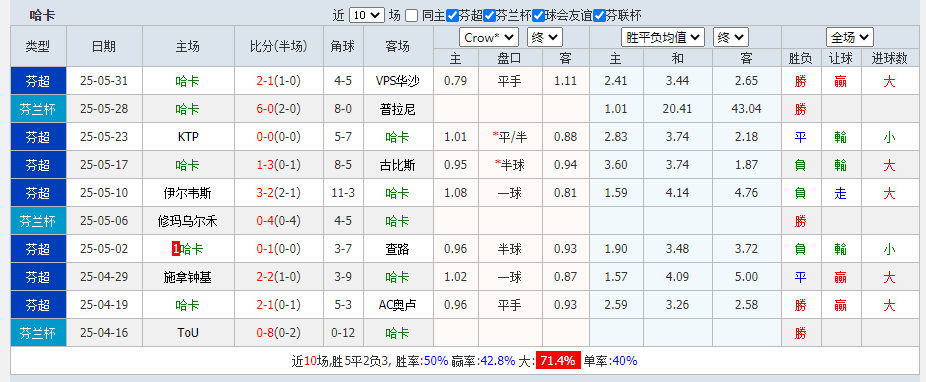The height and width of the screenshot is (382, 926).
Task: Click the home team 修玛乌尔禾
Action: [x=188, y=221]
